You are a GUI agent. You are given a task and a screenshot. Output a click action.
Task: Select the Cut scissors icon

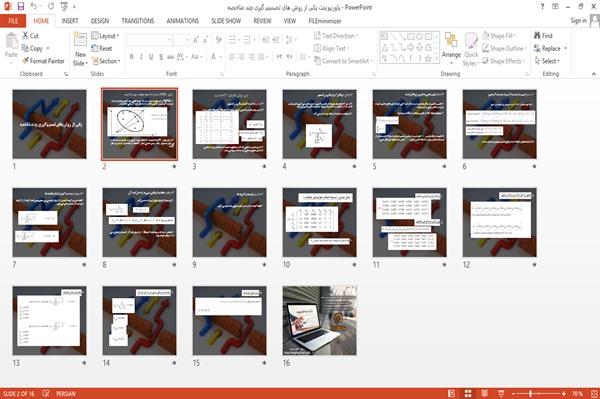pos(25,36)
